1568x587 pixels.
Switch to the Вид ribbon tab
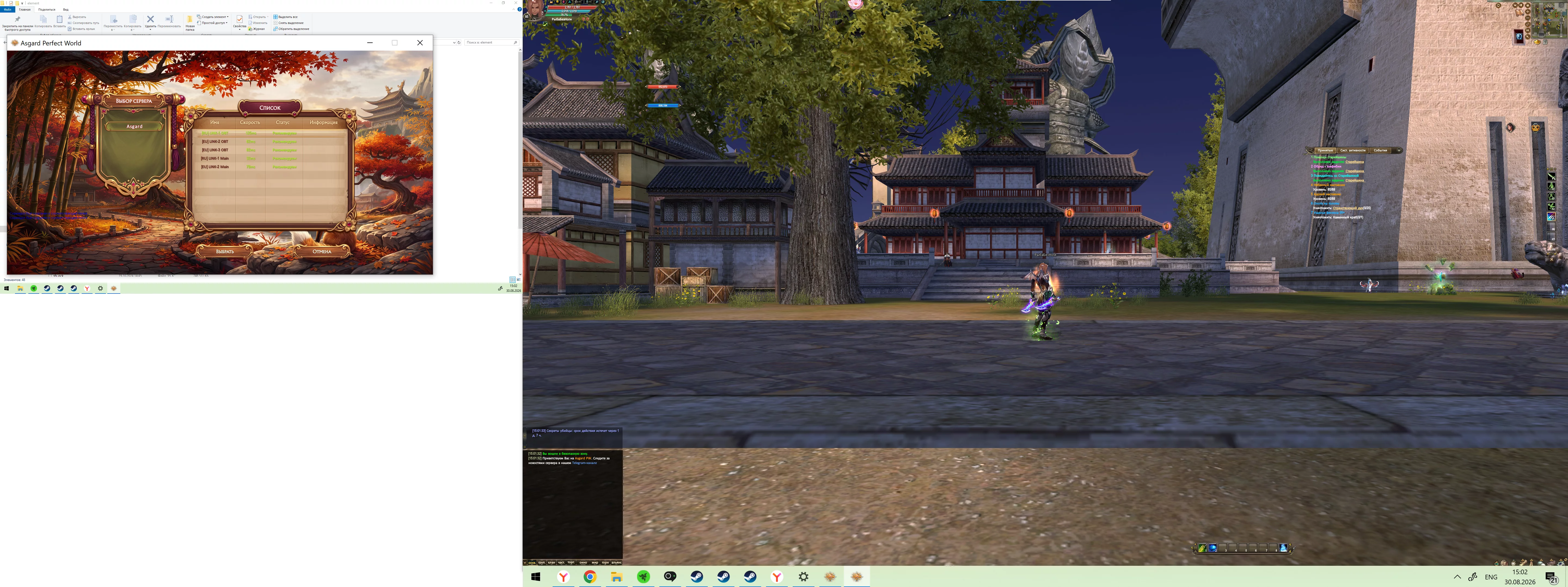(66, 10)
